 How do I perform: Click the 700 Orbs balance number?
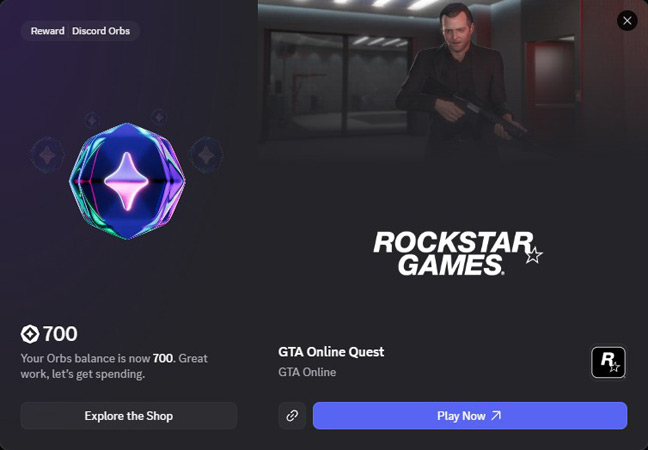(60, 334)
